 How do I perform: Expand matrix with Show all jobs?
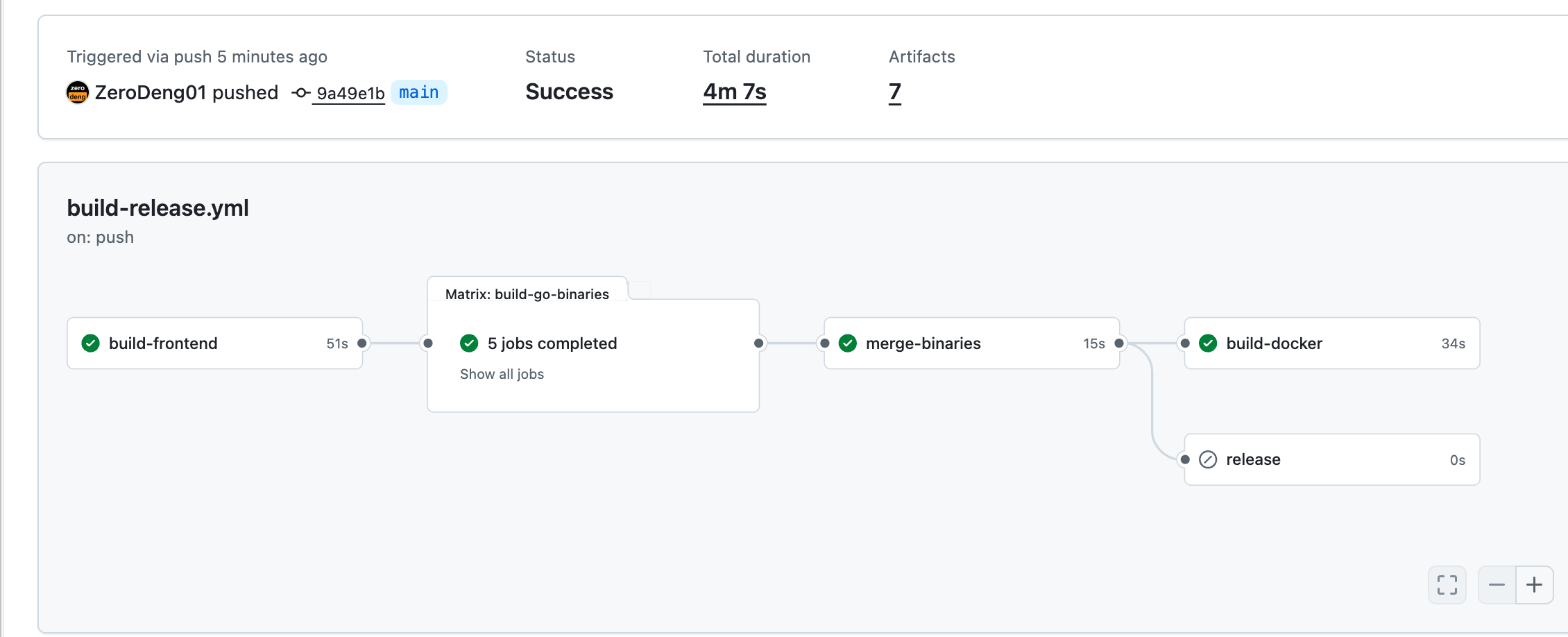(502, 374)
